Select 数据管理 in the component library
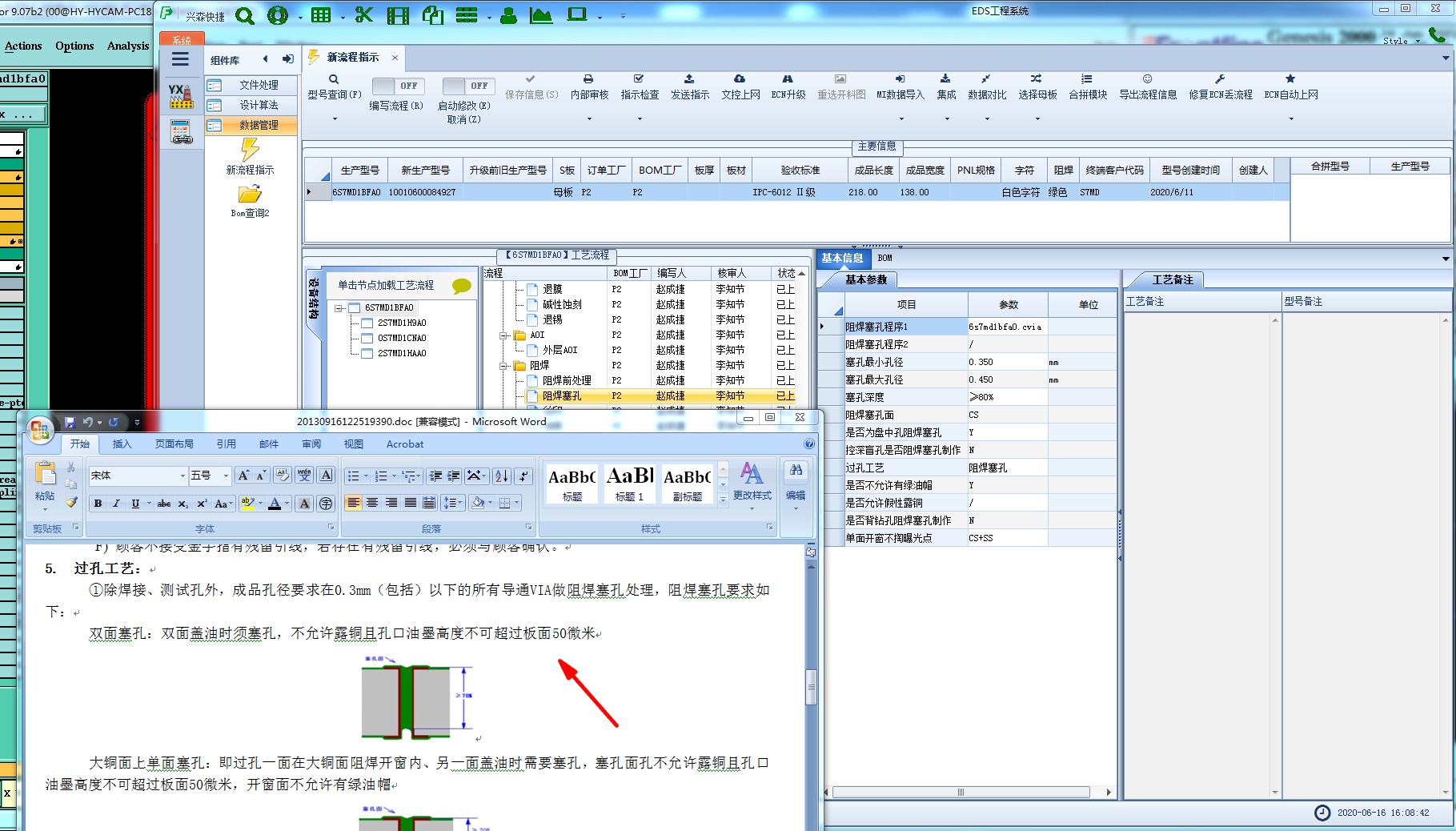The image size is (1456, 831). point(251,125)
